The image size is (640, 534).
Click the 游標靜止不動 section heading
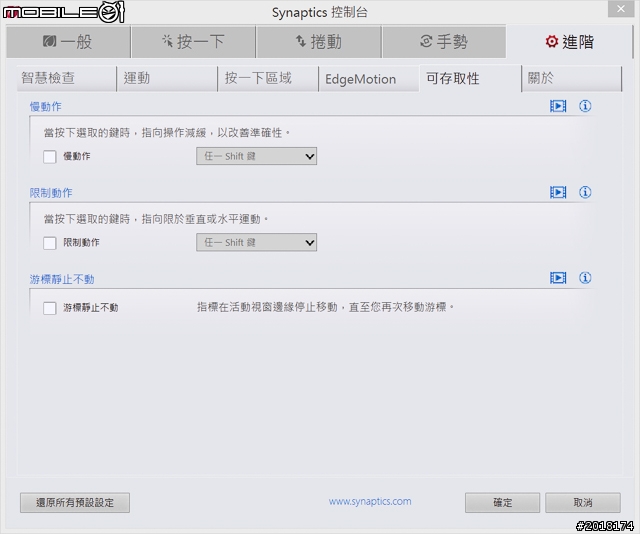(x=62, y=279)
